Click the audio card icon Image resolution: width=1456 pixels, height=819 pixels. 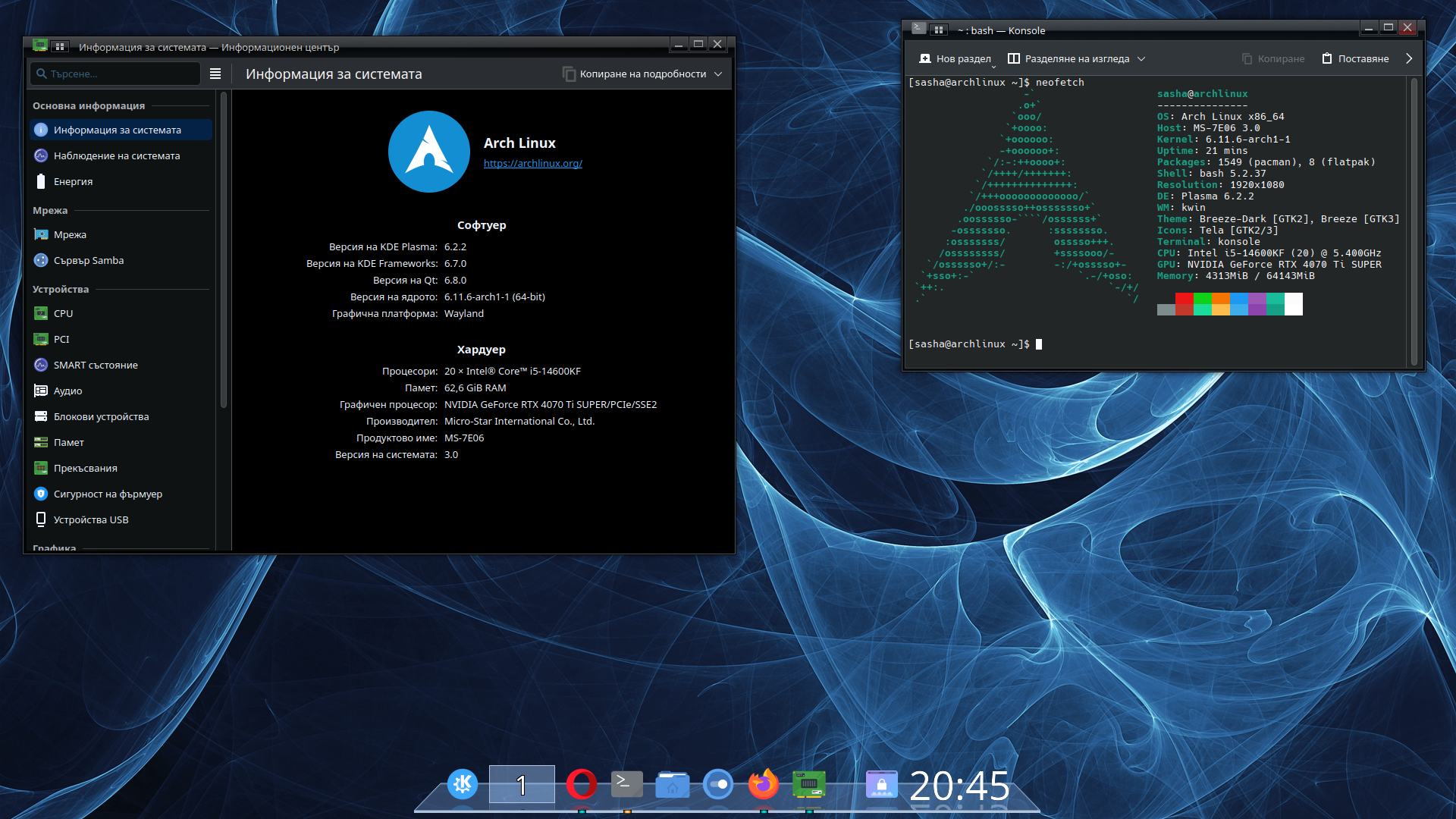(41, 391)
